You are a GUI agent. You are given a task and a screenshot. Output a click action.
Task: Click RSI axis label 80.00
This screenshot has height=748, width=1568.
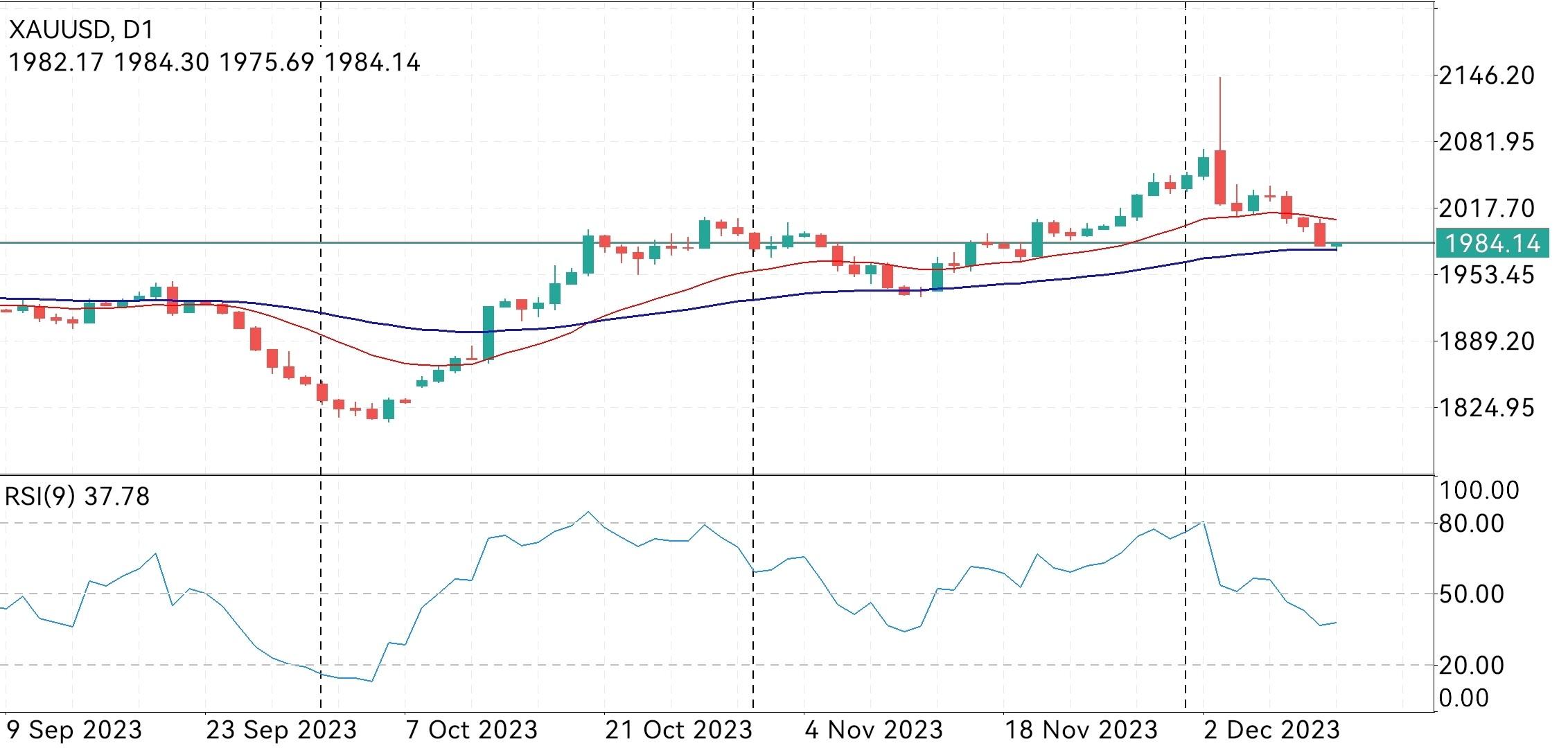click(x=1472, y=524)
